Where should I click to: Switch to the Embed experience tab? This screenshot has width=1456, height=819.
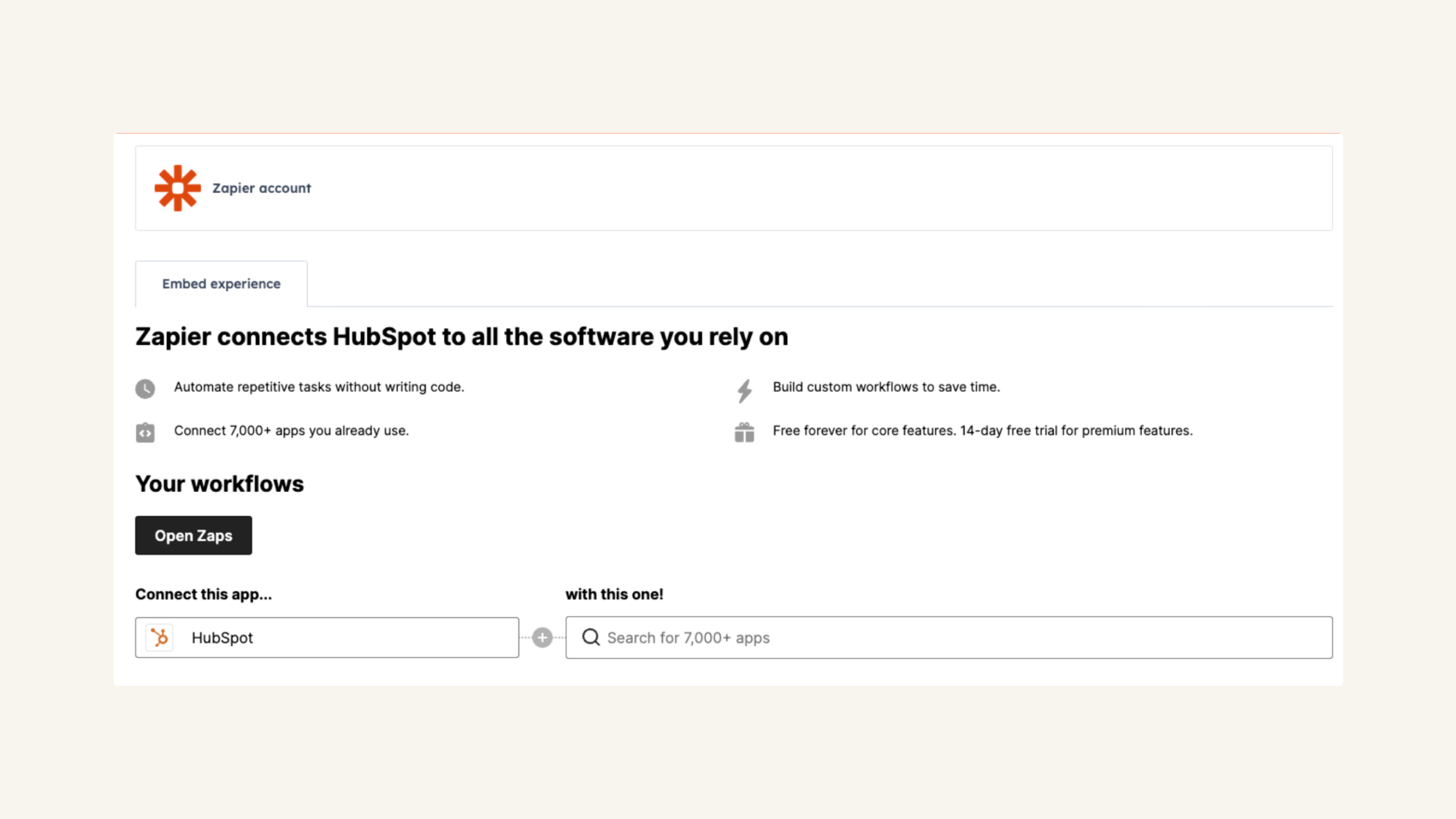(221, 284)
